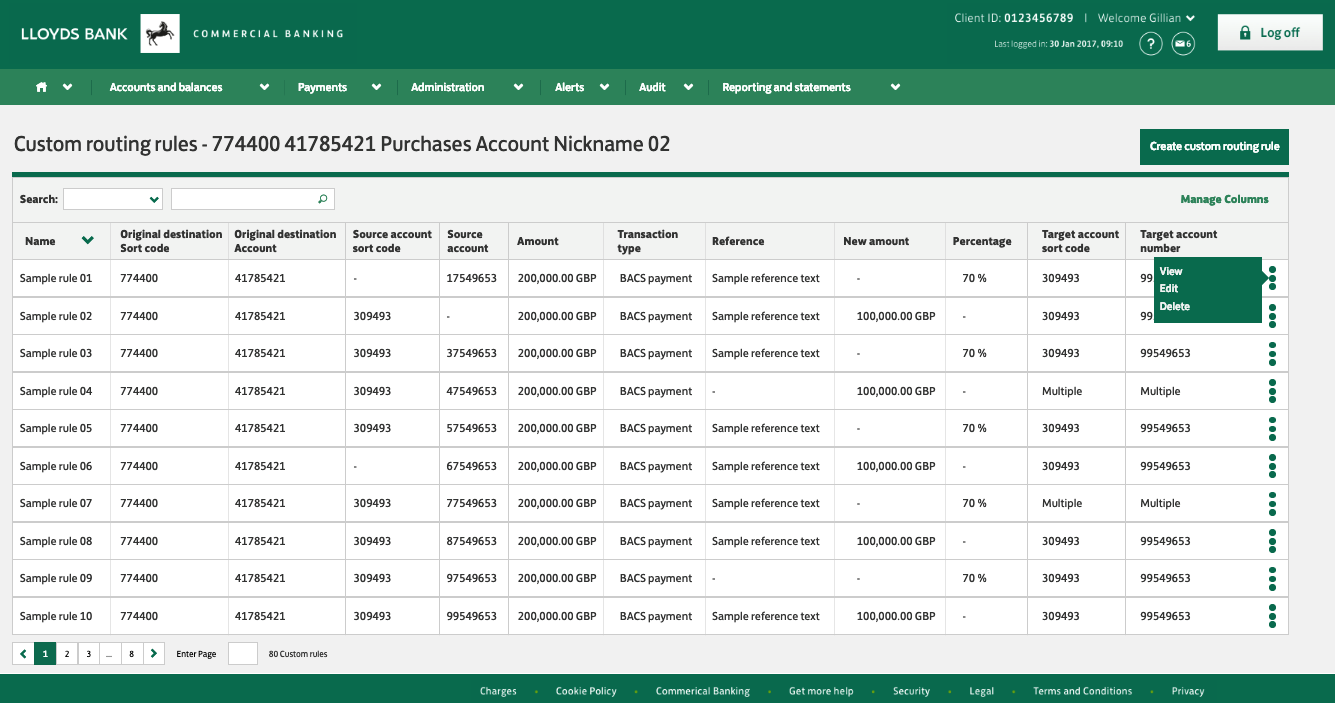Click the home icon in navigation bar
This screenshot has height=703, width=1335.
(x=42, y=87)
